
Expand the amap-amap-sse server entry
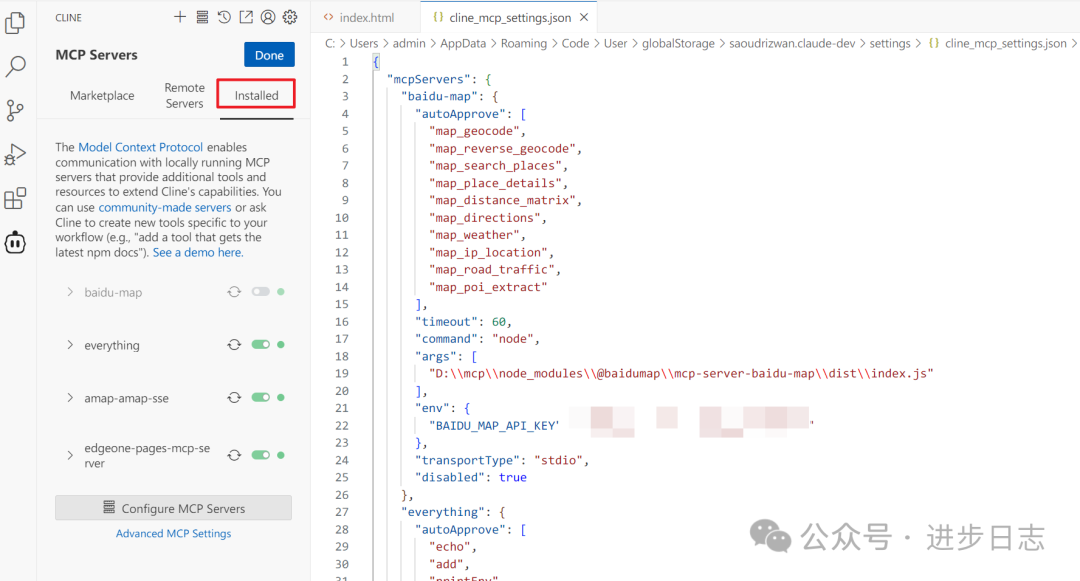pyautogui.click(x=70, y=397)
